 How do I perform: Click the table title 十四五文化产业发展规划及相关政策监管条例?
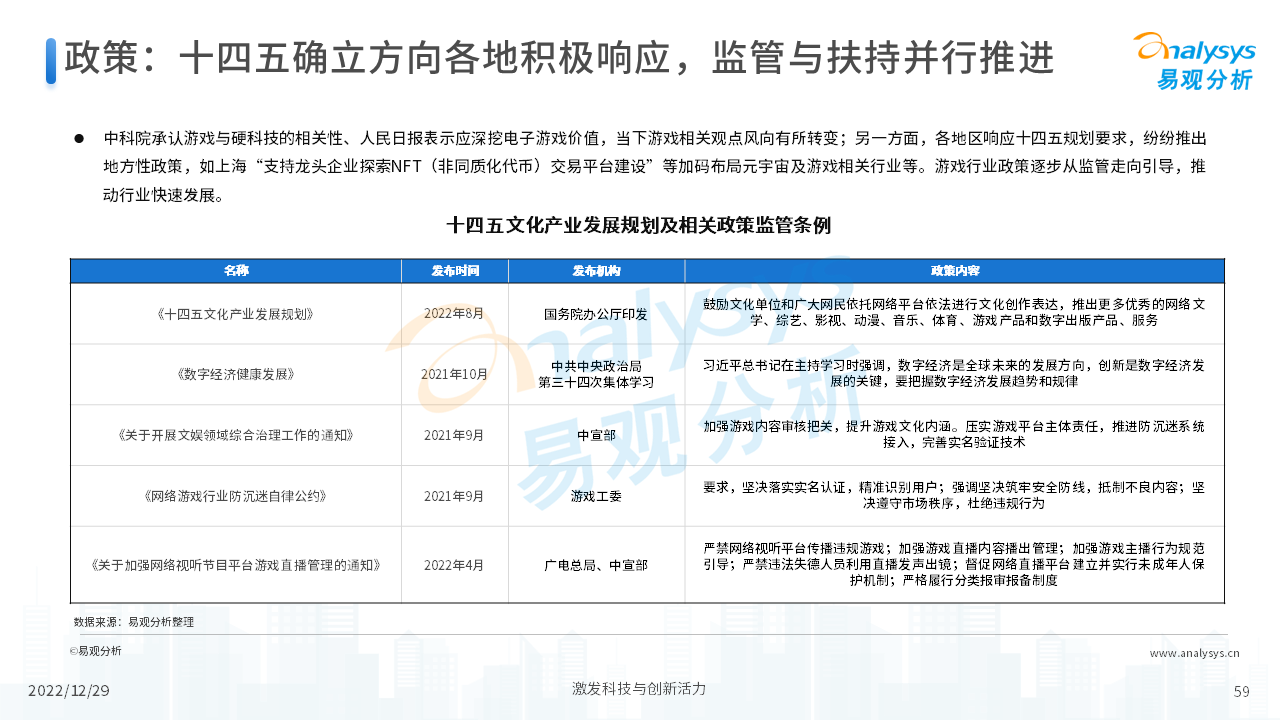[639, 226]
